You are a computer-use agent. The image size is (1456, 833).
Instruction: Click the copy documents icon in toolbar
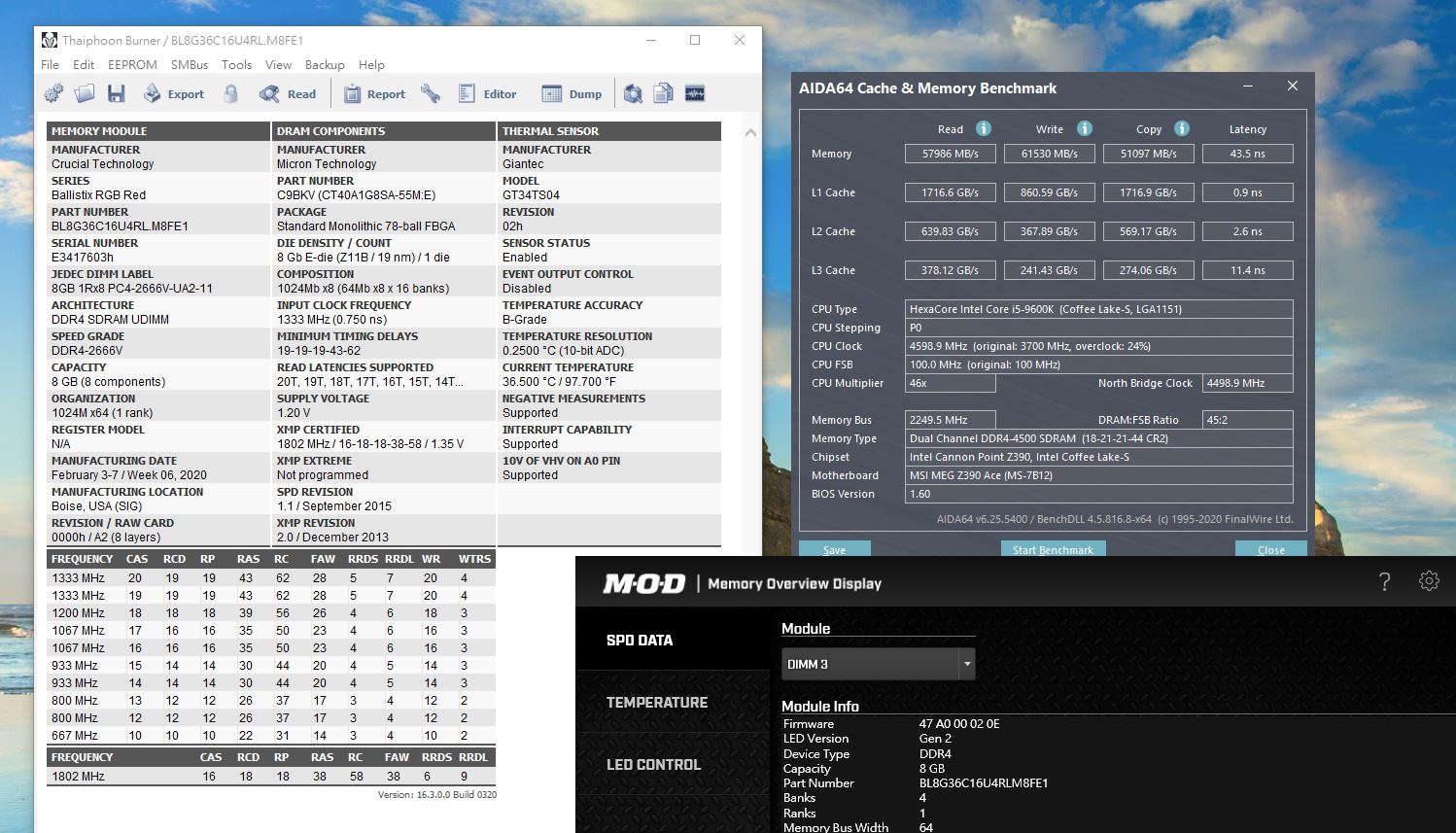[664, 93]
